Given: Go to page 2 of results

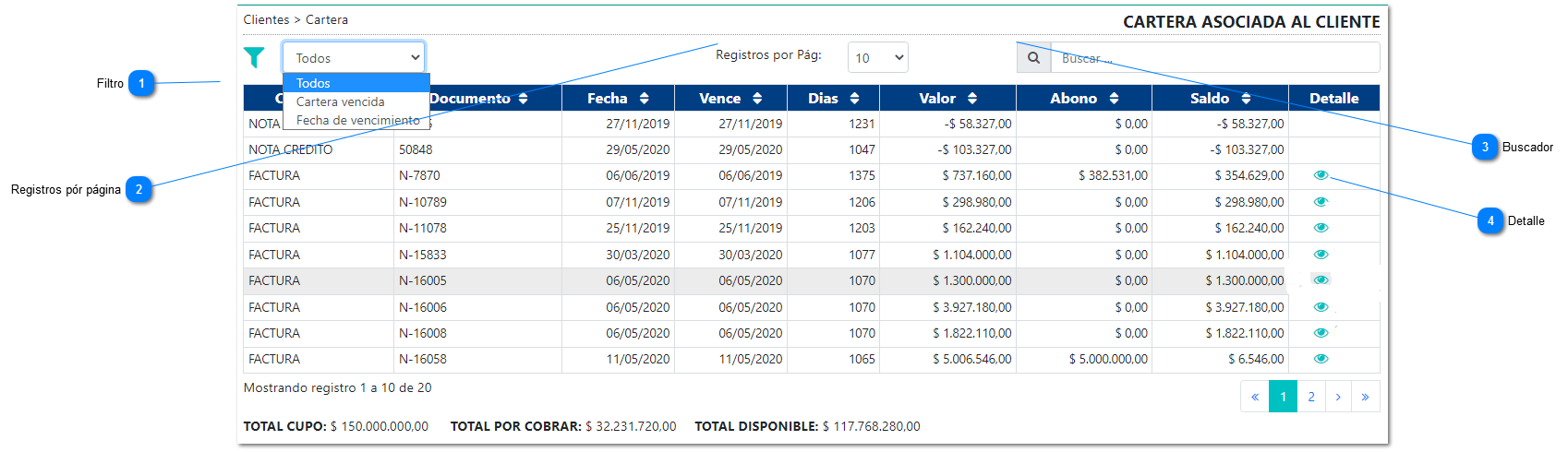Looking at the screenshot, I should click(1310, 397).
